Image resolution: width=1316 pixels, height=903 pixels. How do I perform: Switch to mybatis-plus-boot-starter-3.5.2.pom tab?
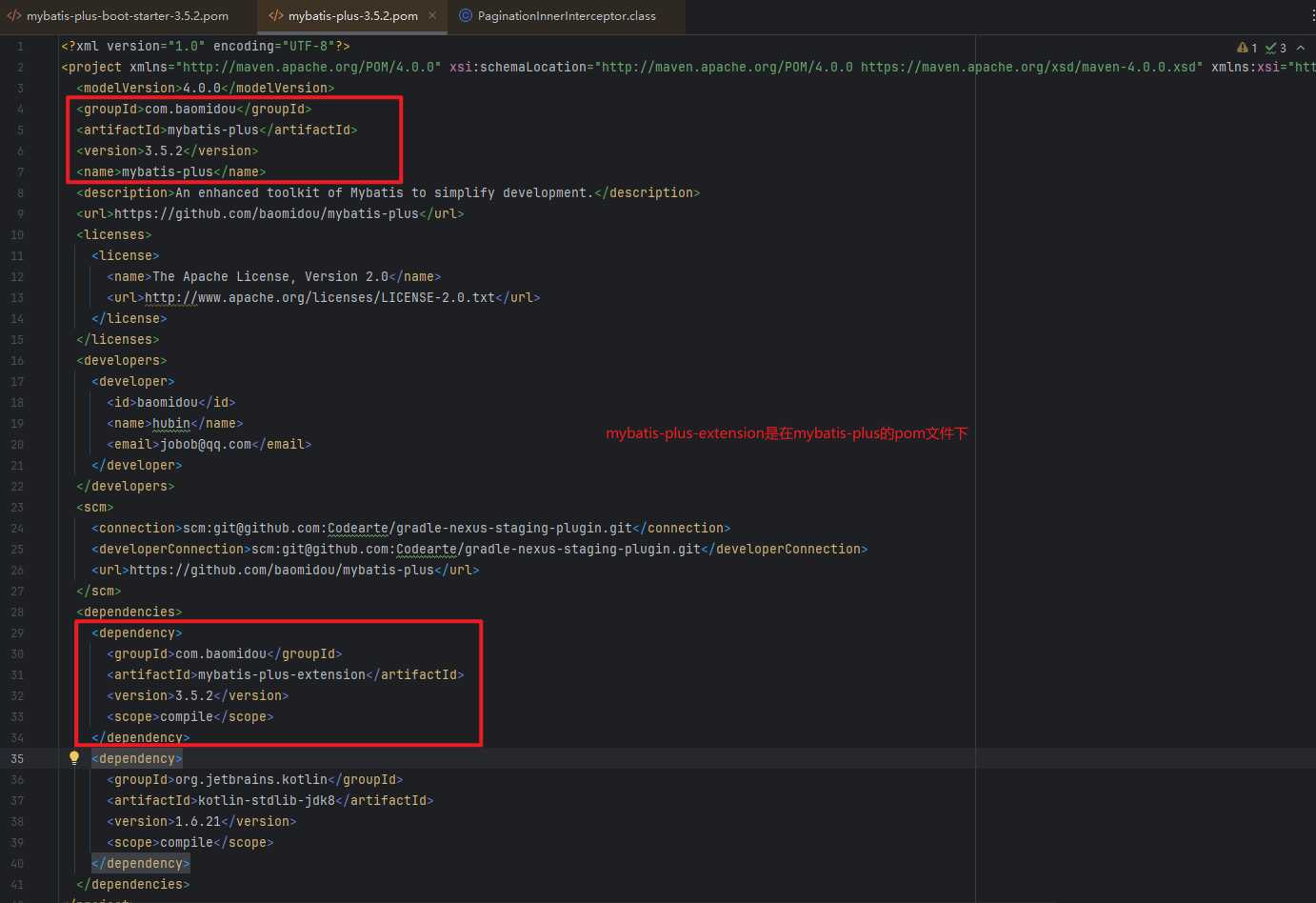click(x=127, y=16)
